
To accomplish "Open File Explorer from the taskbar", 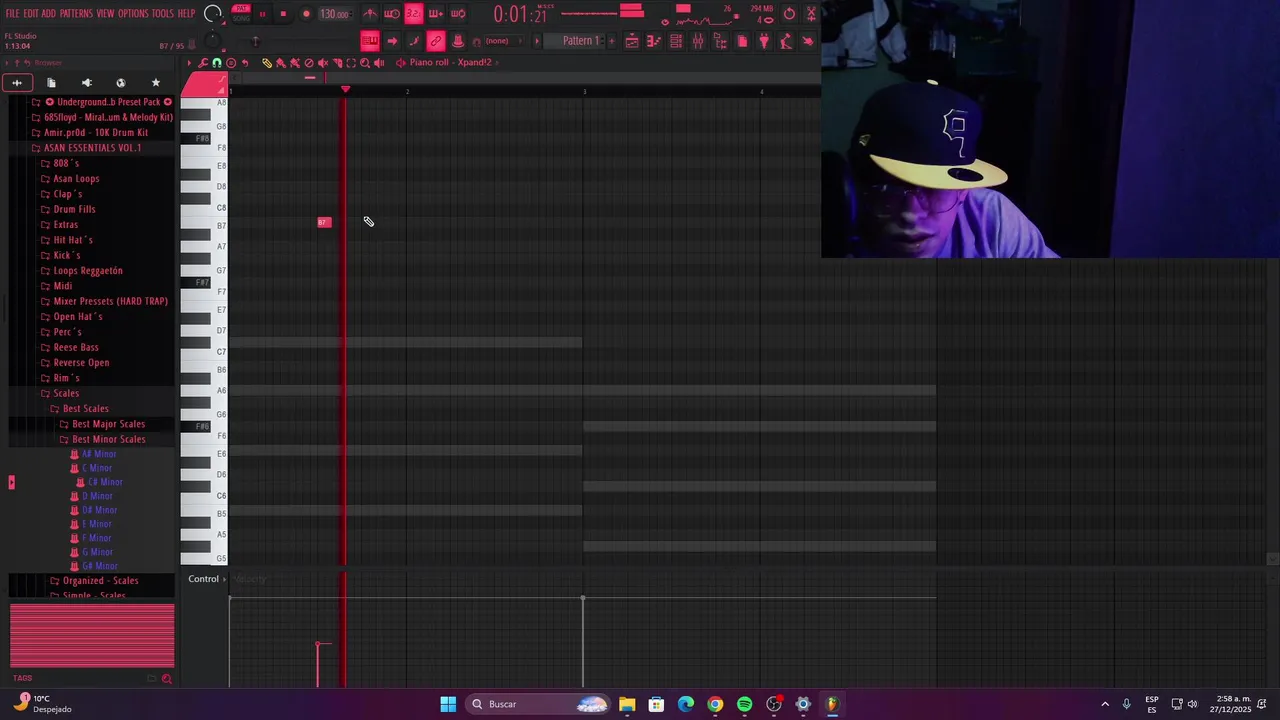I will (x=627, y=704).
